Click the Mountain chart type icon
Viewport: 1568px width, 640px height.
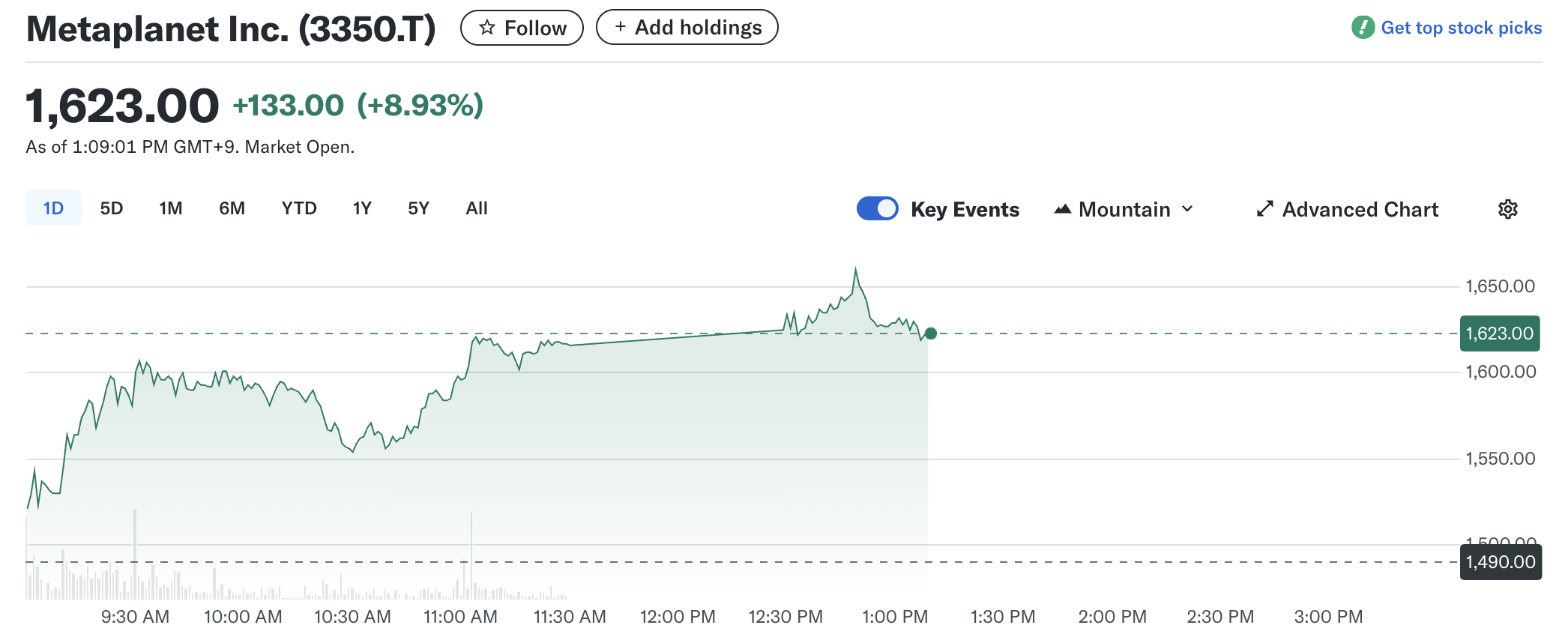click(1062, 209)
